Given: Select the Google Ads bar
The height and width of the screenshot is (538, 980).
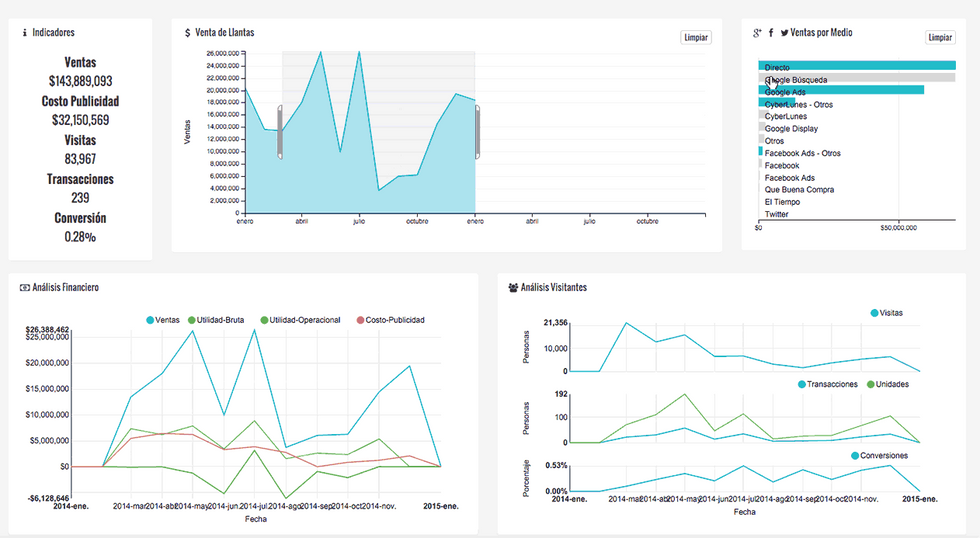Looking at the screenshot, I should click(841, 90).
